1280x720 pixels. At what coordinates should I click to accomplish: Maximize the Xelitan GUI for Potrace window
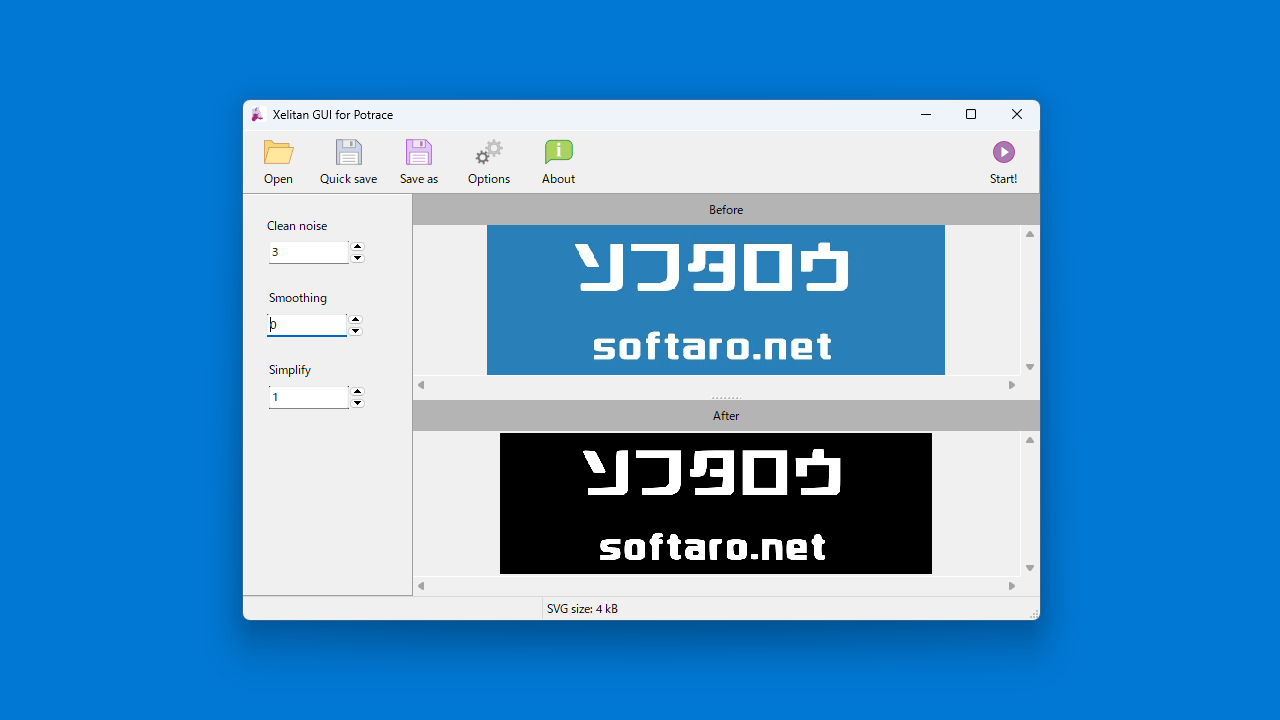[971, 115]
